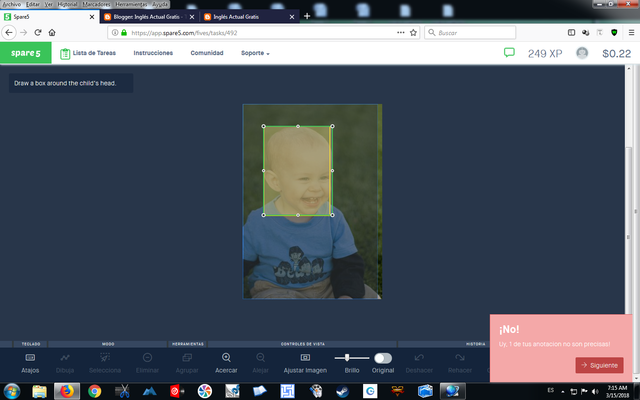Click the top-middle handle of the box
640x400 pixels.
(x=298, y=126)
